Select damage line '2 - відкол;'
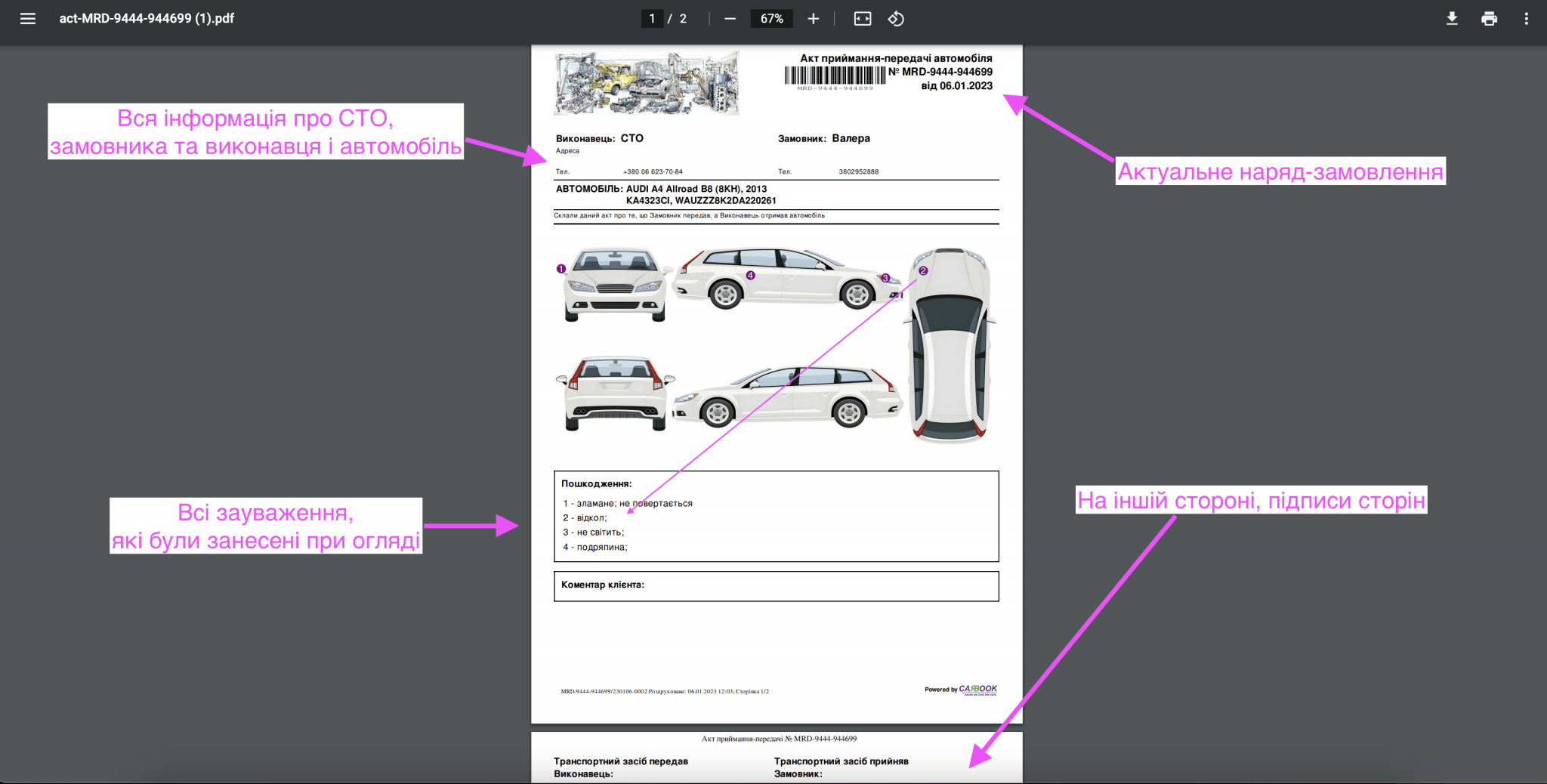This screenshot has width=1547, height=784. [x=585, y=518]
